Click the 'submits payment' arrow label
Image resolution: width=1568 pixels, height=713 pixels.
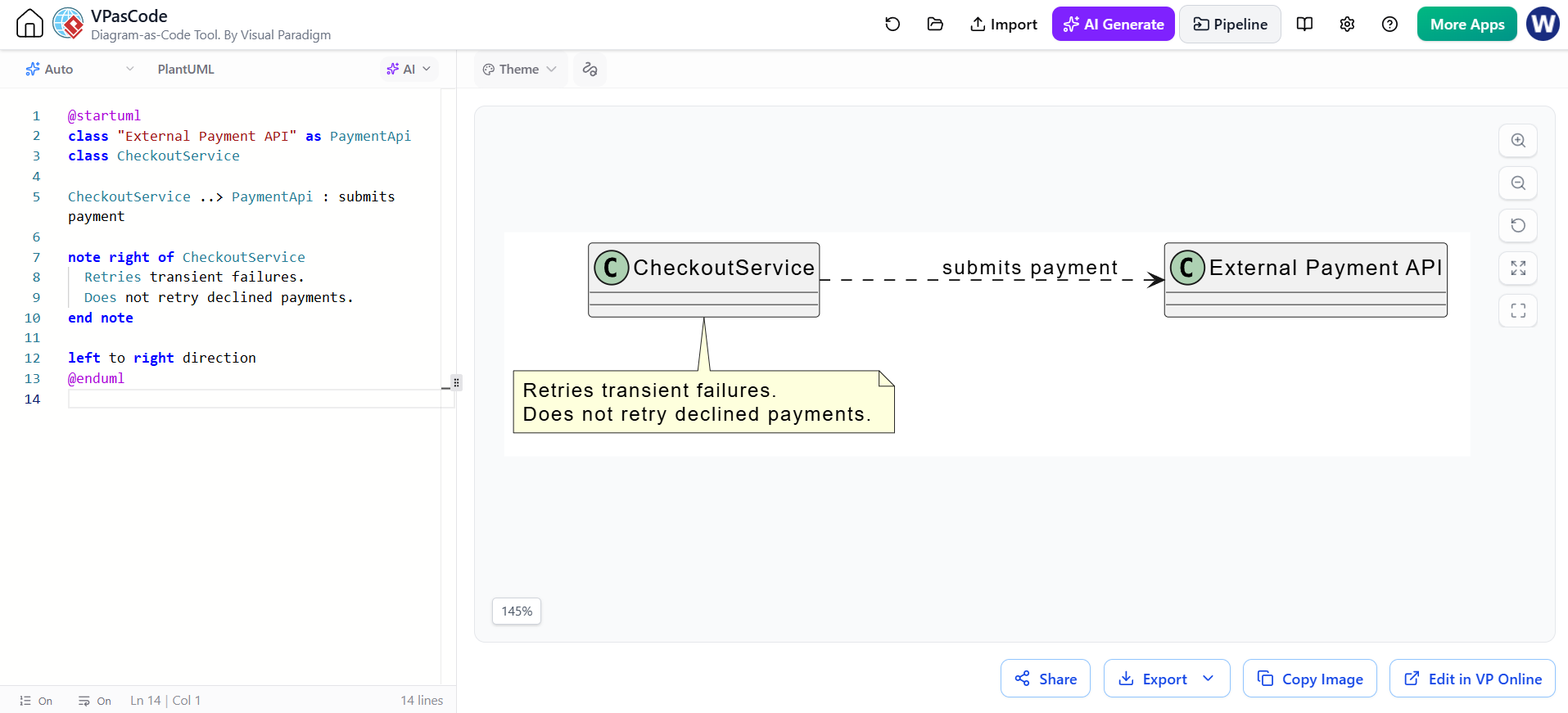click(1029, 268)
